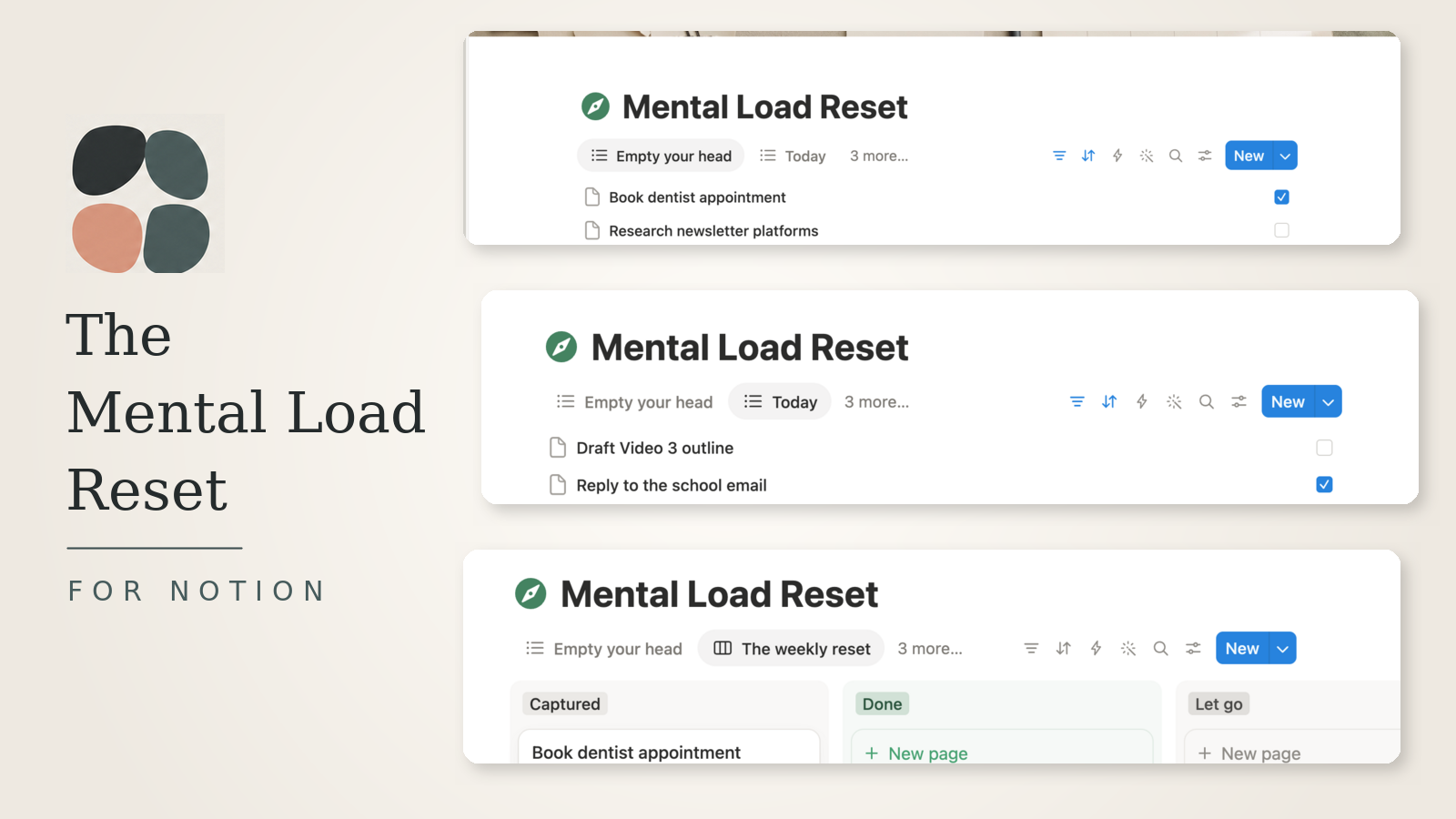Click the Captured column label

click(x=565, y=703)
